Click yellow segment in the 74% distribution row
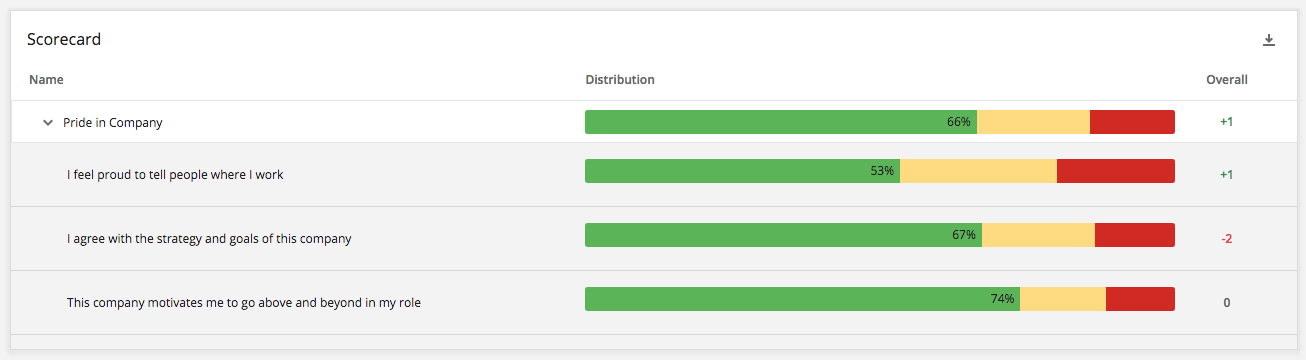The width and height of the screenshot is (1306, 360). click(1063, 299)
